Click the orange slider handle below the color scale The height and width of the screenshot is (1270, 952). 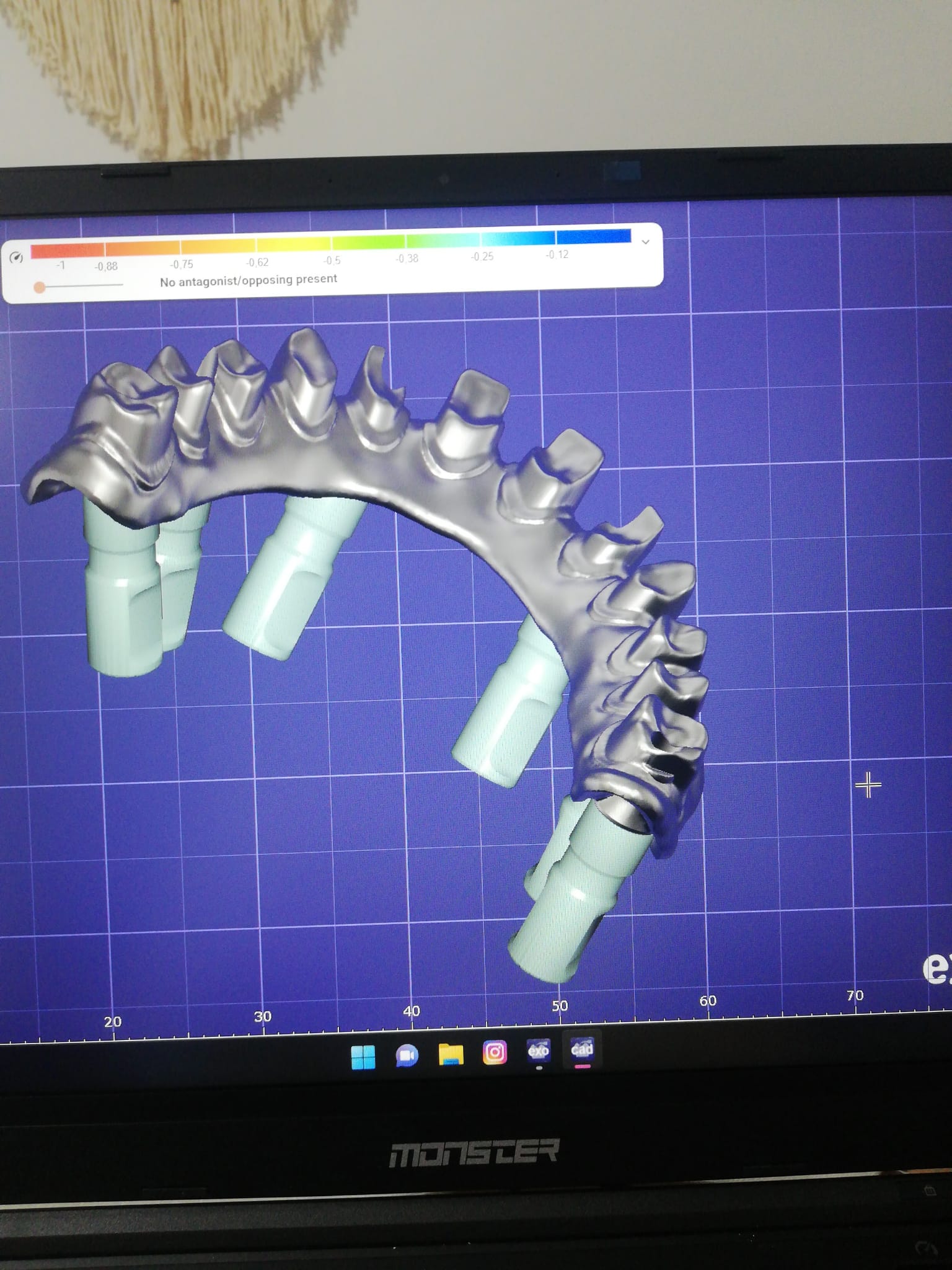[x=40, y=287]
